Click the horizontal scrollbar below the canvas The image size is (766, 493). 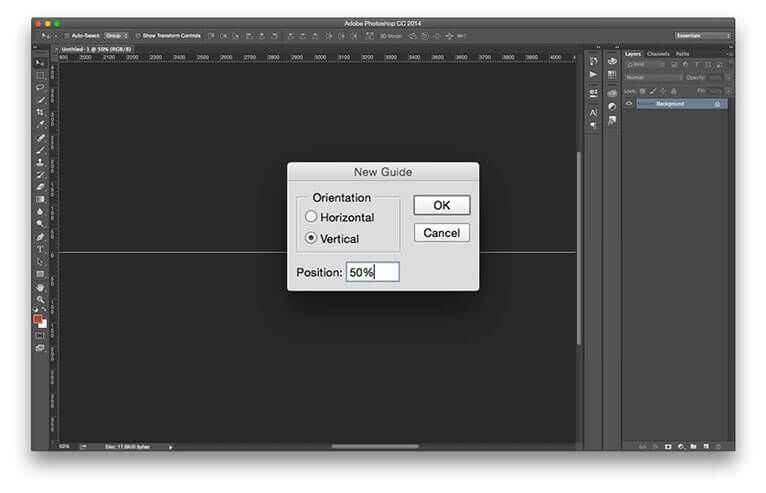[375, 446]
